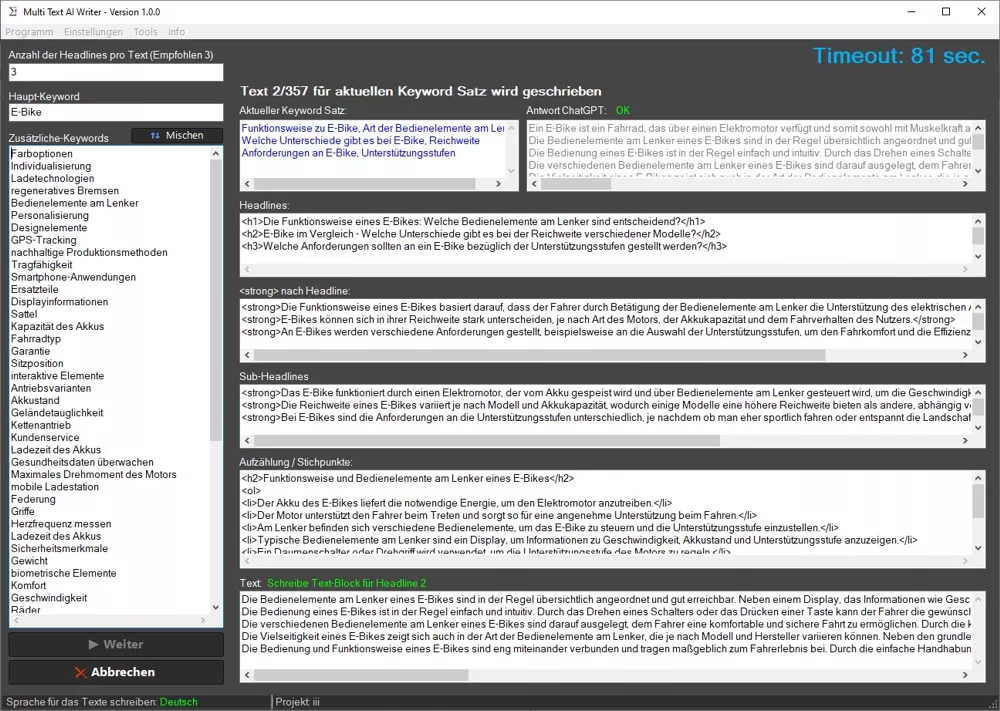The height and width of the screenshot is (711, 1000).
Task: Select keyword Geländetauglichkeit
Action: [x=57, y=413]
